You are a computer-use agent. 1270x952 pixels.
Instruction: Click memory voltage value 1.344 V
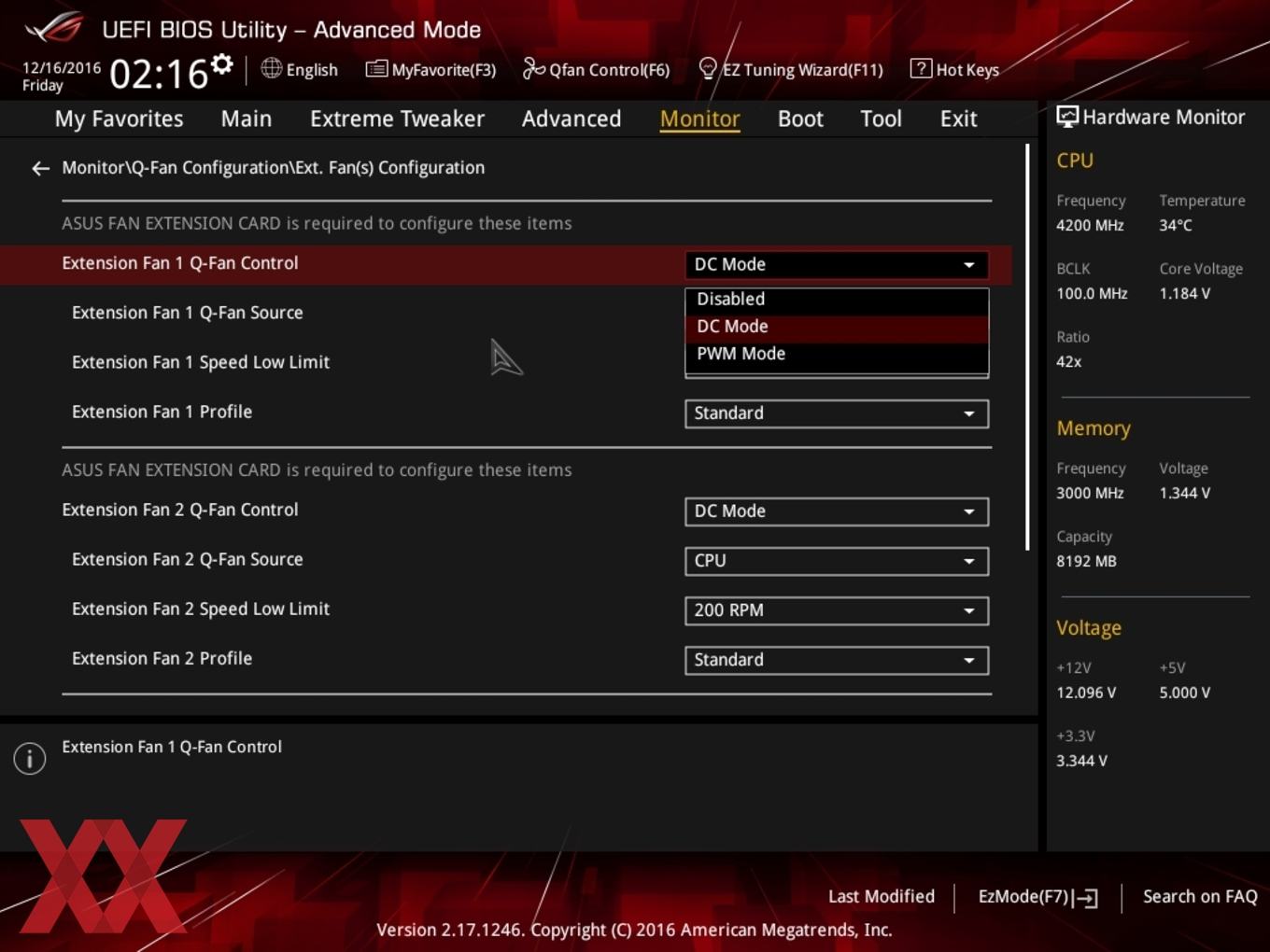click(1184, 494)
